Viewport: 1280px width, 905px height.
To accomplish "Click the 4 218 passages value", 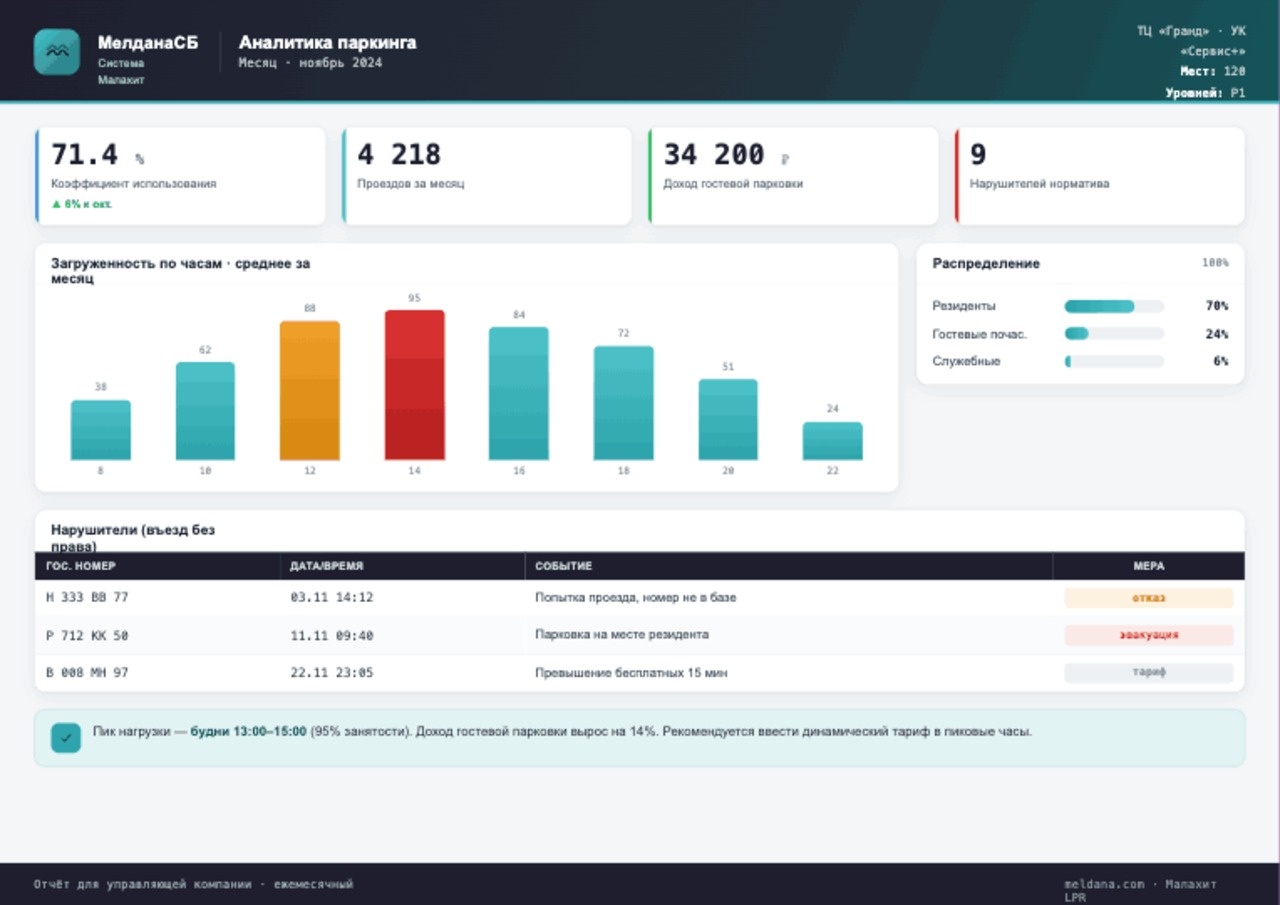I will [x=399, y=155].
